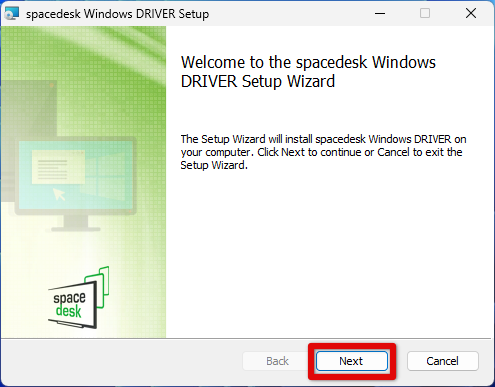Click the title bar text spacedesk Windows DRIVER Setup
495x387 pixels.
tap(117, 14)
